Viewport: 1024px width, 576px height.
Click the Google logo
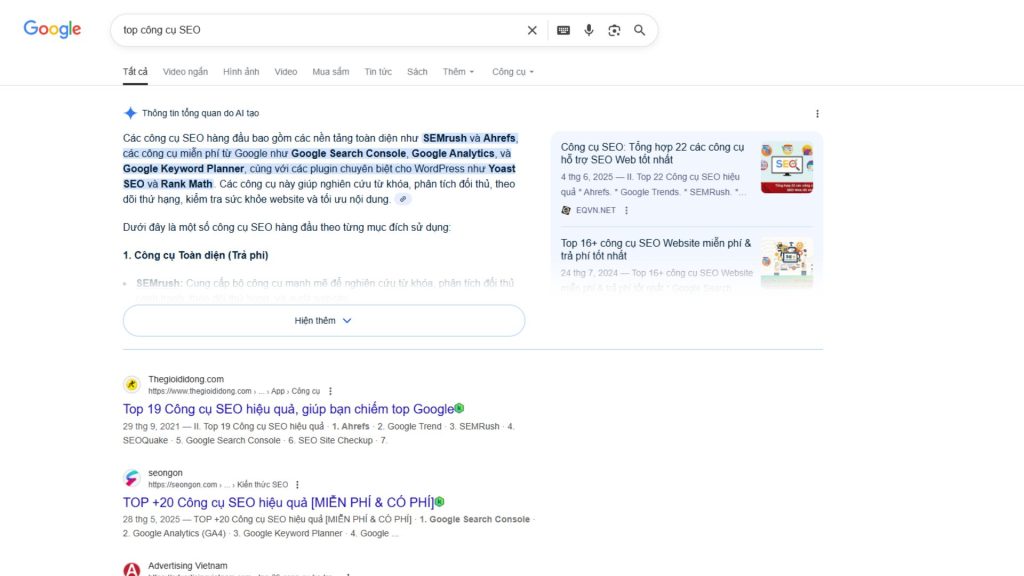(x=51, y=28)
